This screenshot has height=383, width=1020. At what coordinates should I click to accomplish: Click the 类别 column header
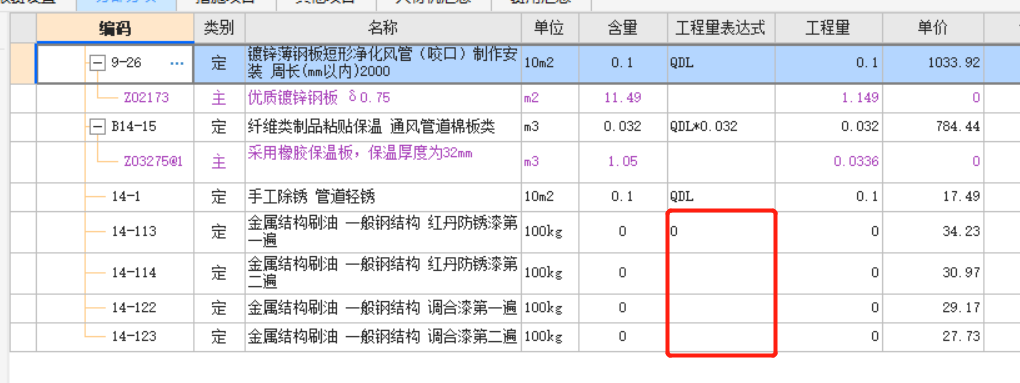click(219, 28)
